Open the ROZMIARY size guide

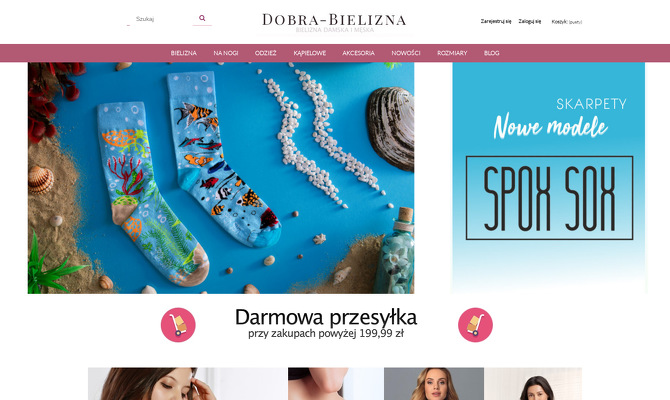pyautogui.click(x=452, y=53)
